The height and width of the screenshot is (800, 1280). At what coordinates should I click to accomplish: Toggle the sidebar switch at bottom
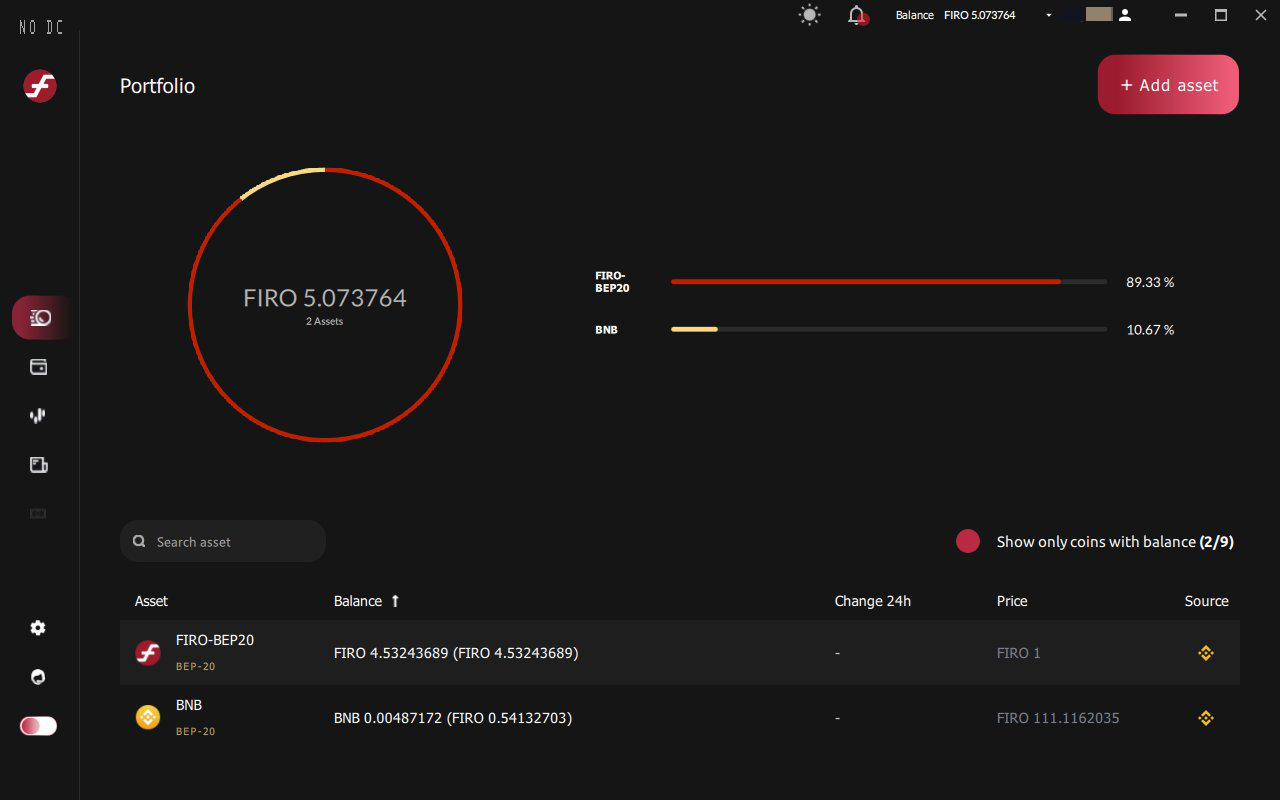(38, 726)
